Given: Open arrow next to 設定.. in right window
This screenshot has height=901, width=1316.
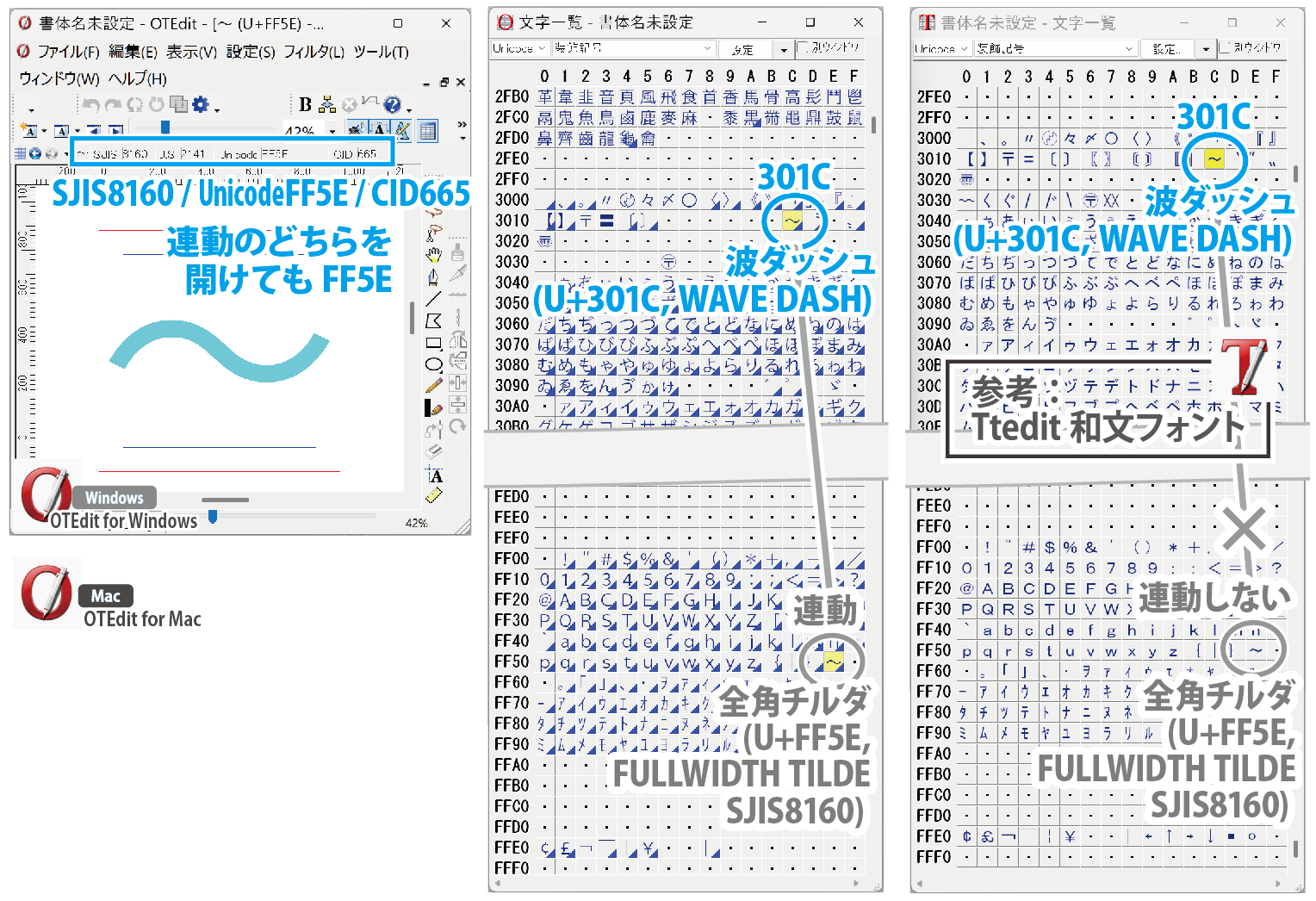Looking at the screenshot, I should click(x=1206, y=49).
